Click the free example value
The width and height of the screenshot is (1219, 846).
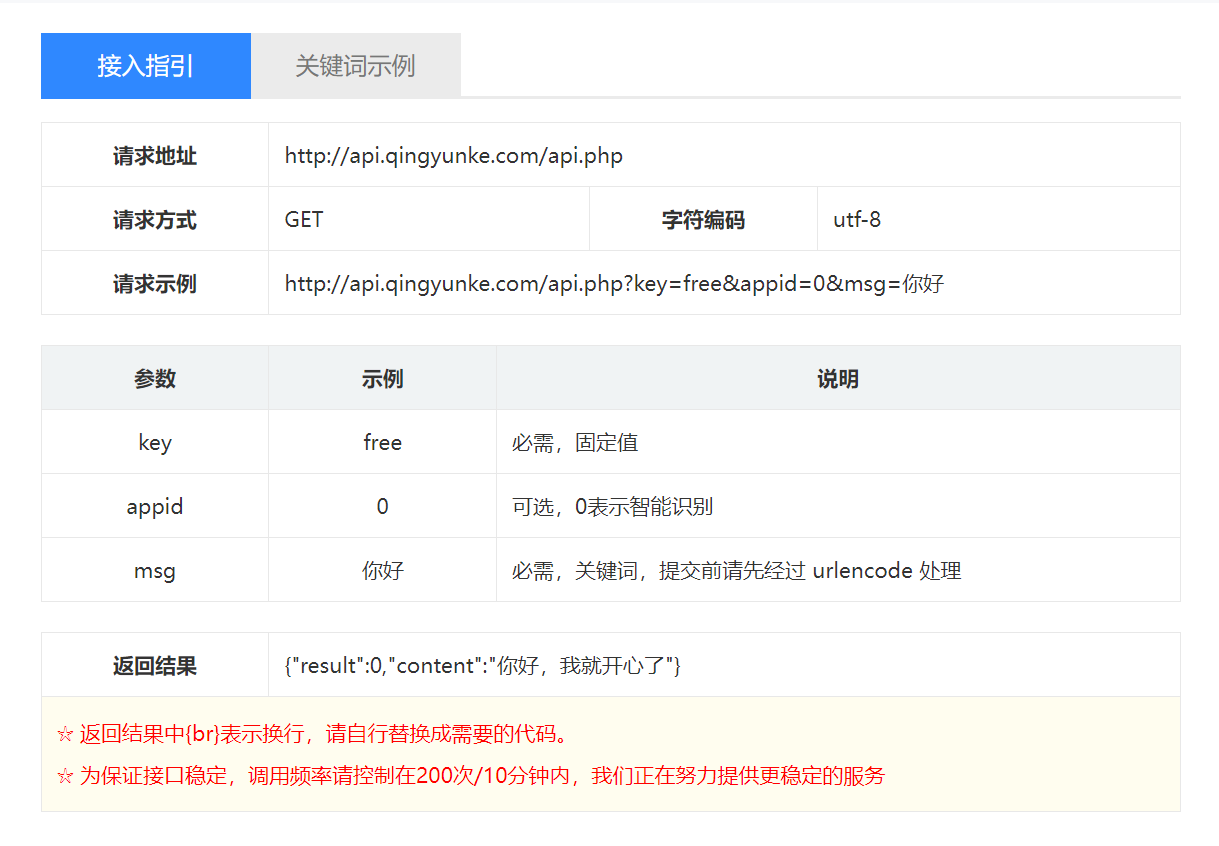(x=382, y=443)
